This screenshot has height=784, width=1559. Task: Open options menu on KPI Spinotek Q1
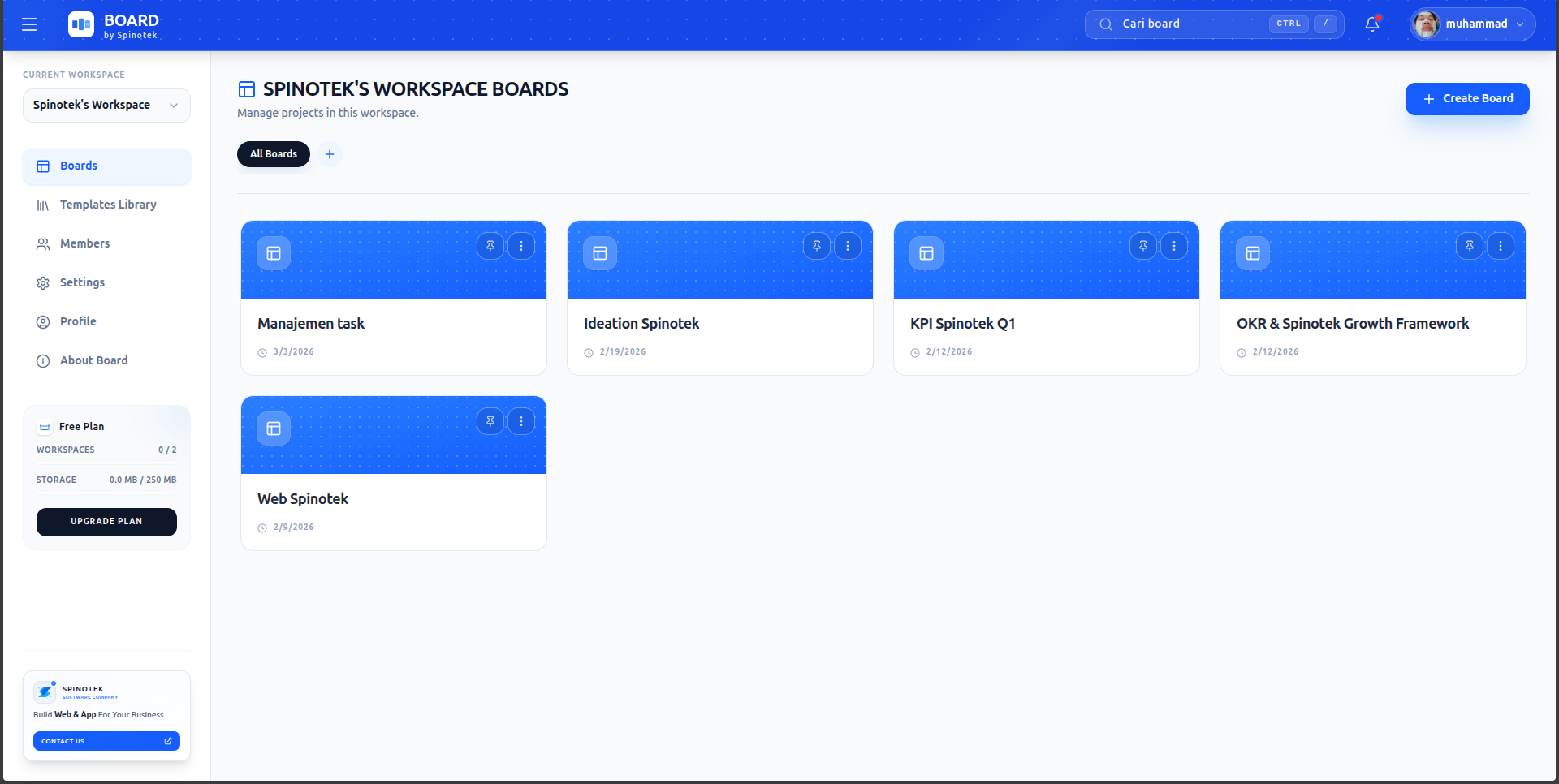coord(1175,245)
